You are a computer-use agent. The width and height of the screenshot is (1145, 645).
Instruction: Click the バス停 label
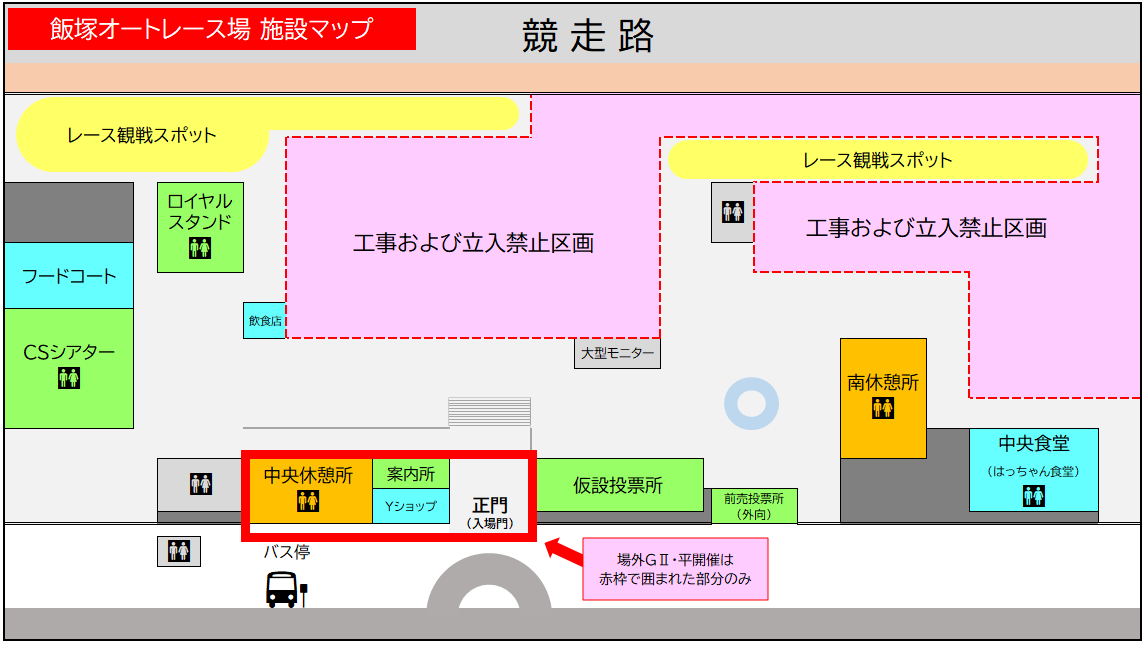287,552
